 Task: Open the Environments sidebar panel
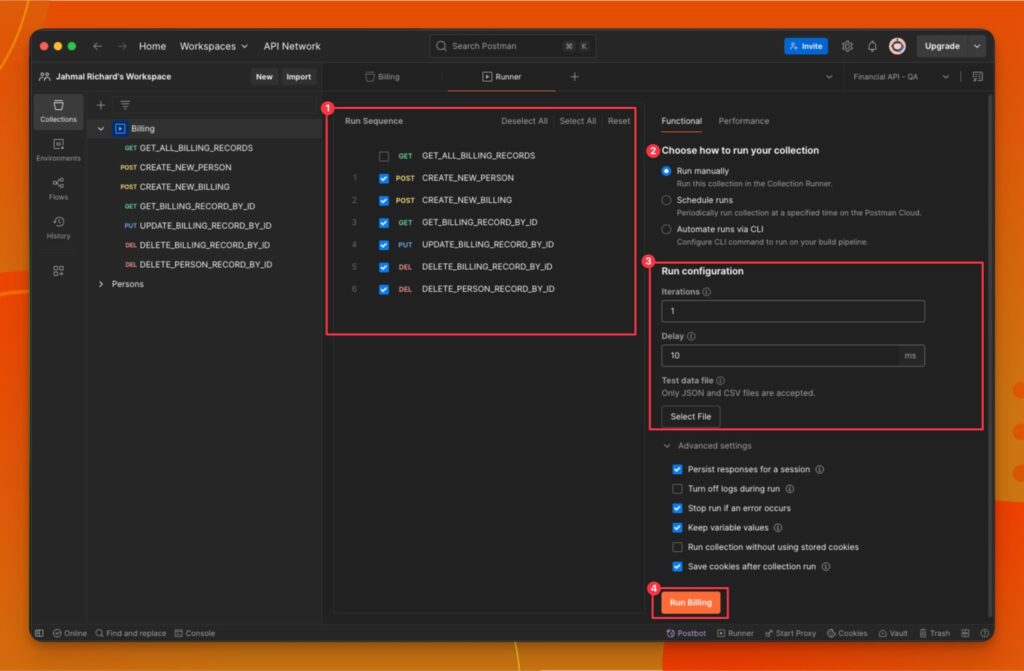pyautogui.click(x=58, y=150)
